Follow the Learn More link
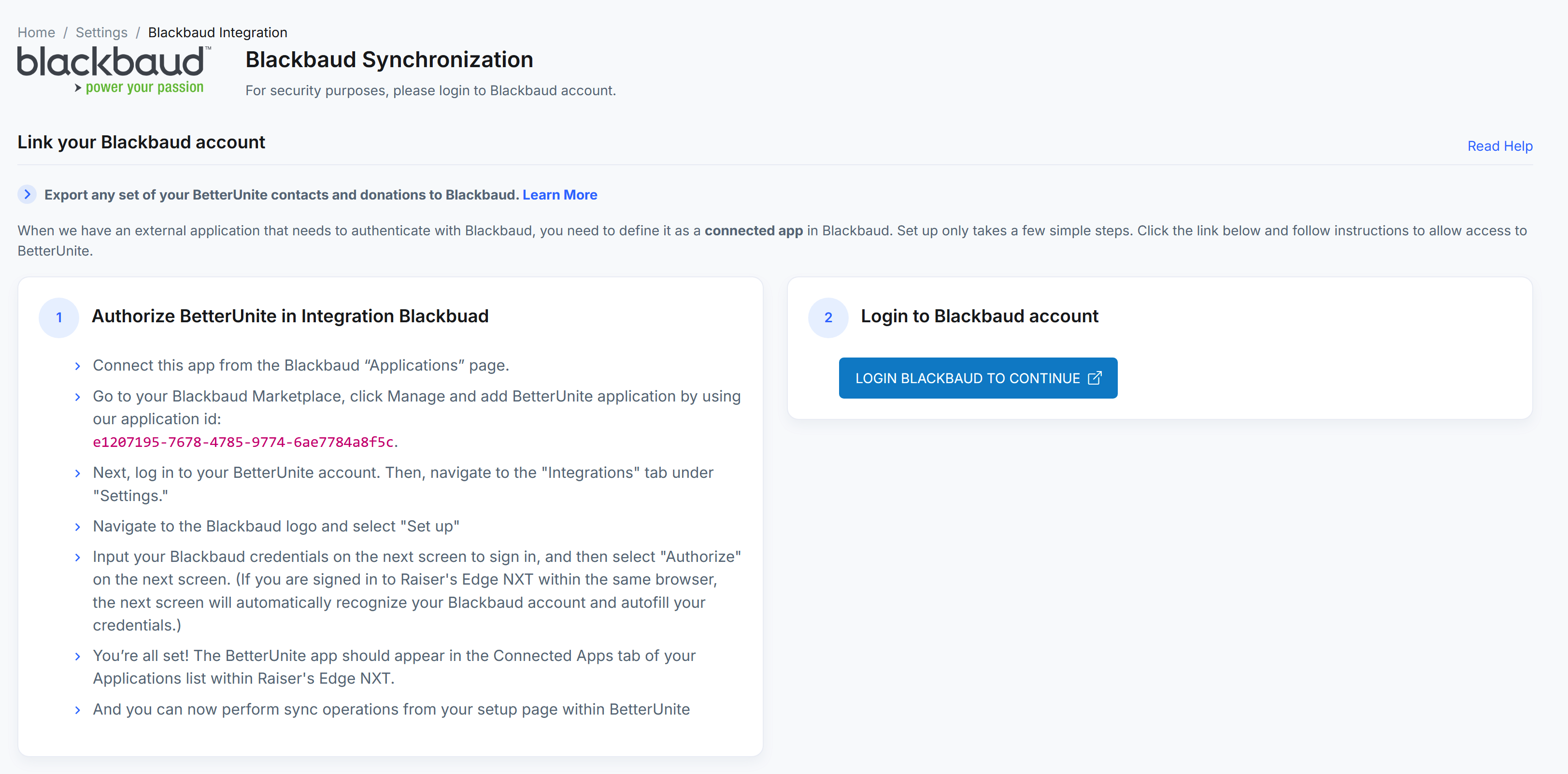This screenshot has width=1568, height=774. [x=559, y=195]
